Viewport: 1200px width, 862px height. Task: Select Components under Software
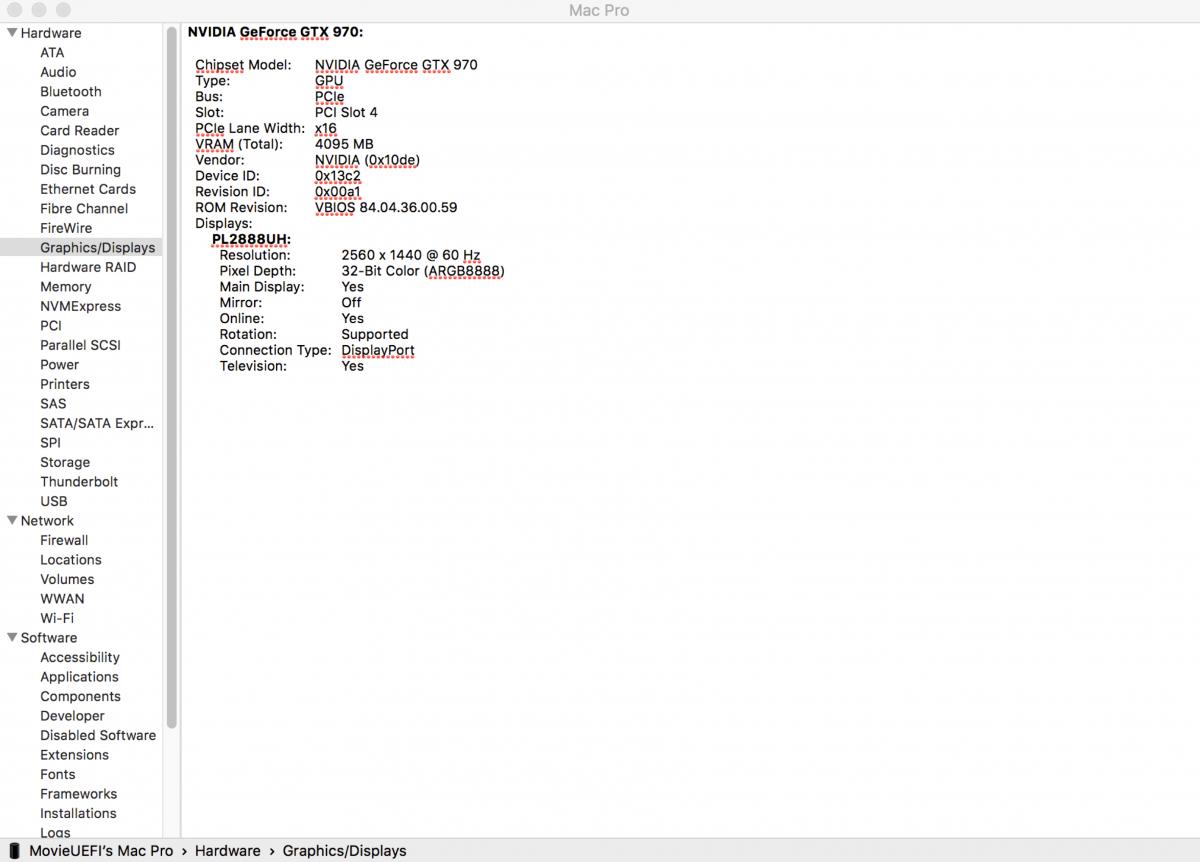80,696
